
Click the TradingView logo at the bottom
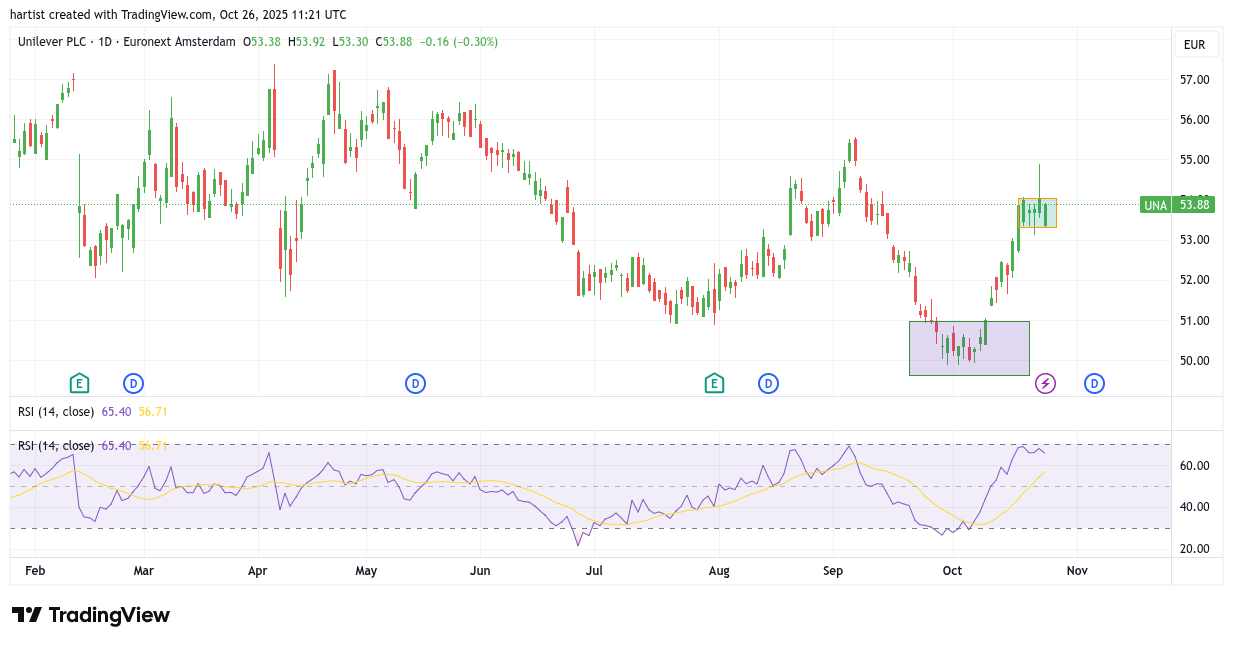(91, 615)
